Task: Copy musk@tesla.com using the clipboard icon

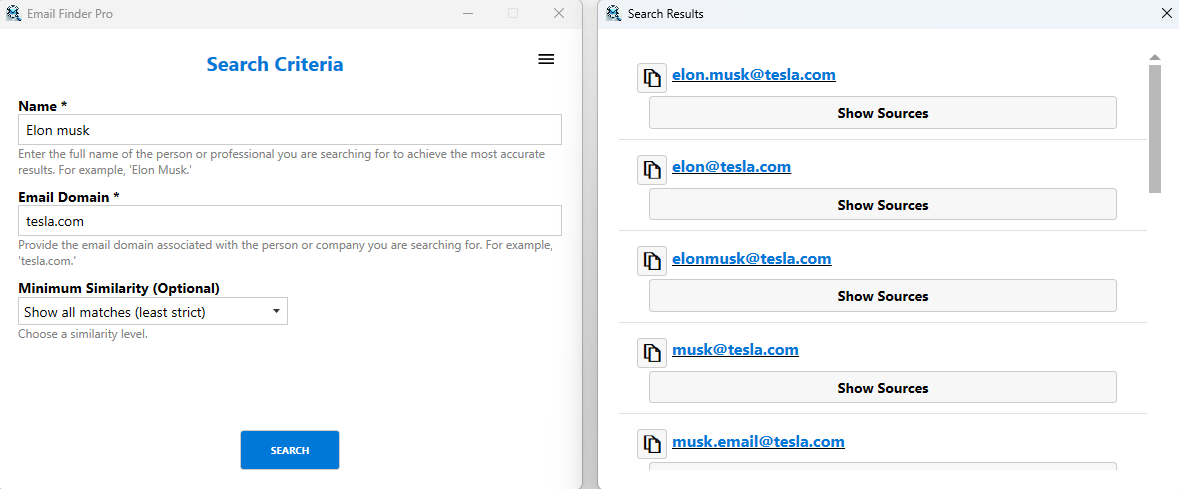Action: 652,353
